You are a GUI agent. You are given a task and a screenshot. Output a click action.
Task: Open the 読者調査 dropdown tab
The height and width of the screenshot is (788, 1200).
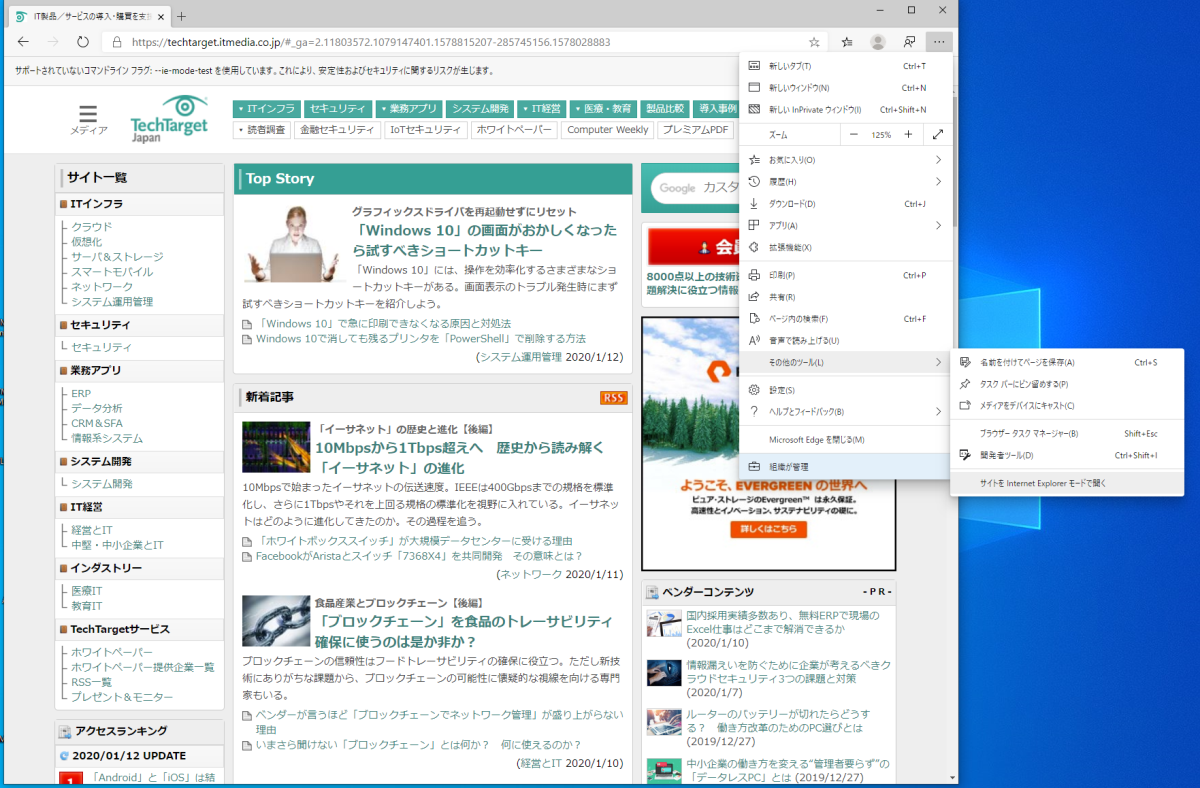(x=262, y=129)
